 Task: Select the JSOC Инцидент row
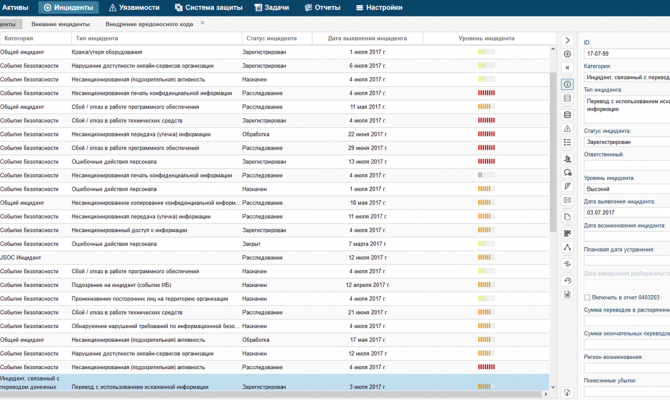point(275,257)
